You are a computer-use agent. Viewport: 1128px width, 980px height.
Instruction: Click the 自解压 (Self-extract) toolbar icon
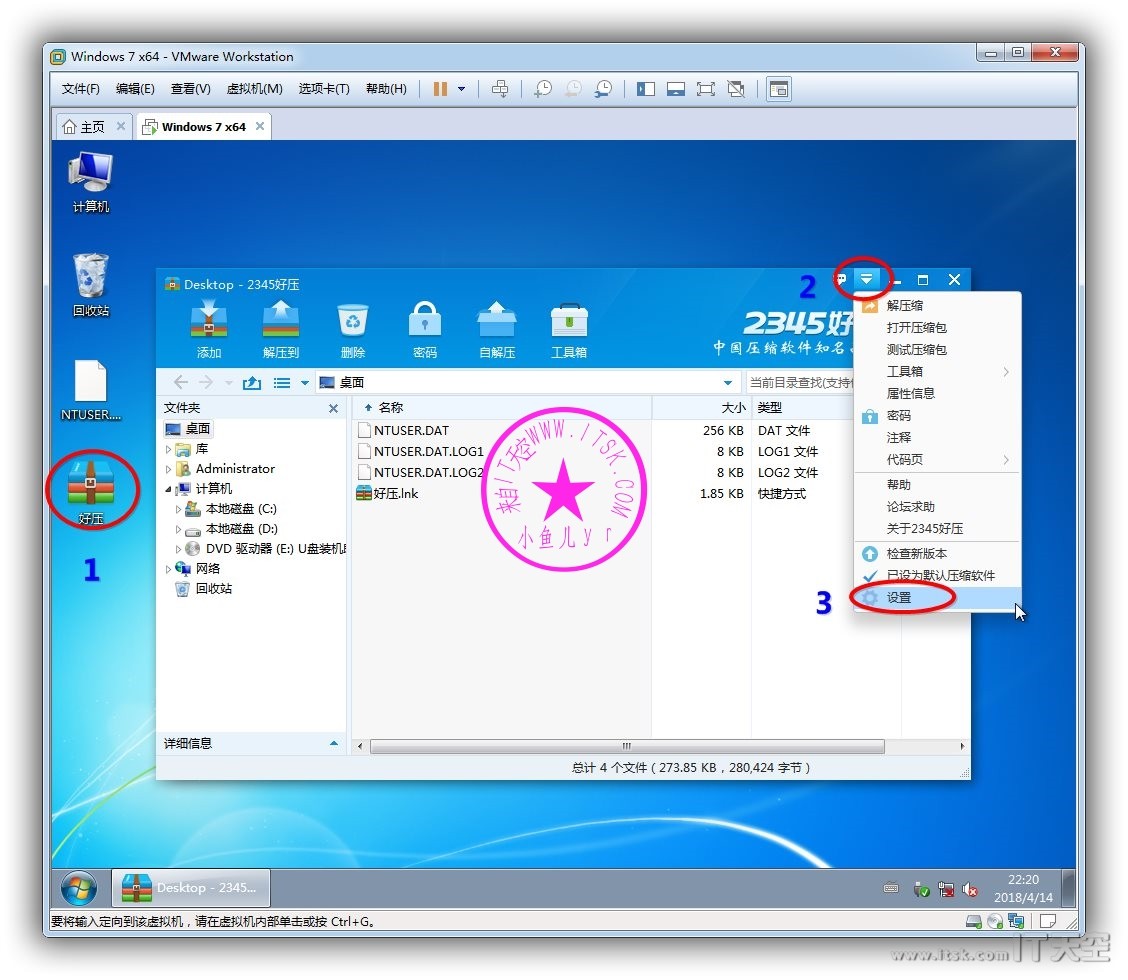[497, 322]
